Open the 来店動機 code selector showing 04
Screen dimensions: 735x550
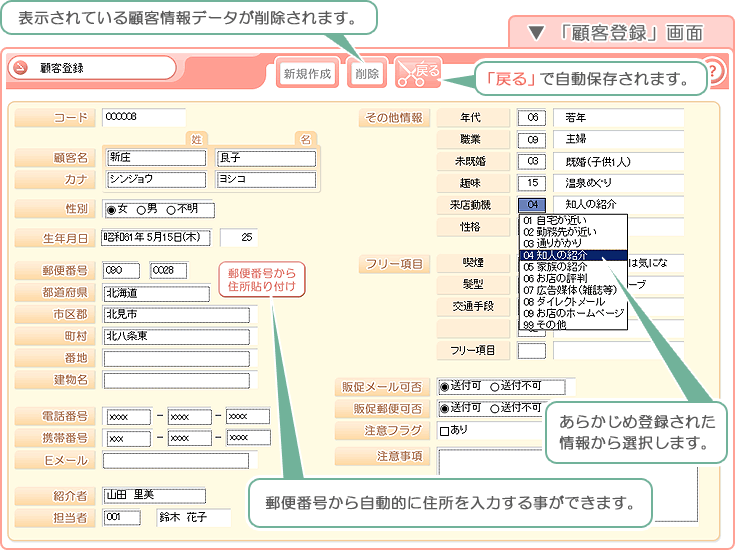point(532,205)
